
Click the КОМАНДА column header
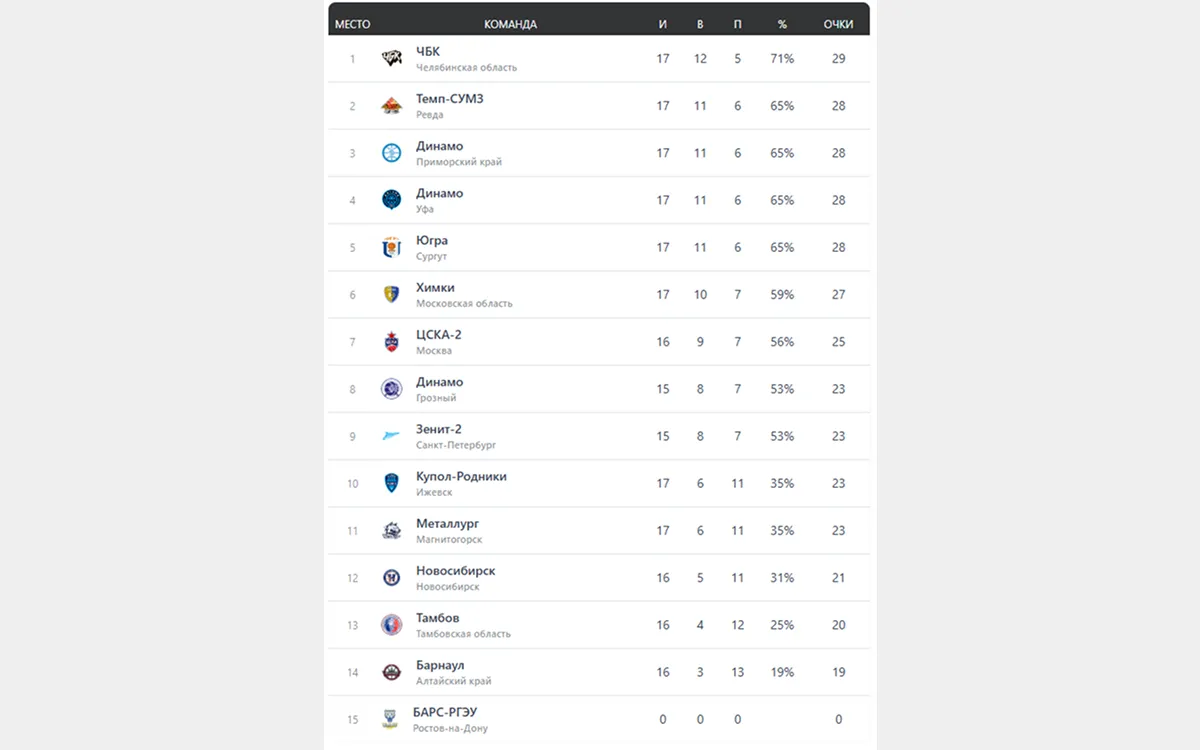tap(510, 24)
